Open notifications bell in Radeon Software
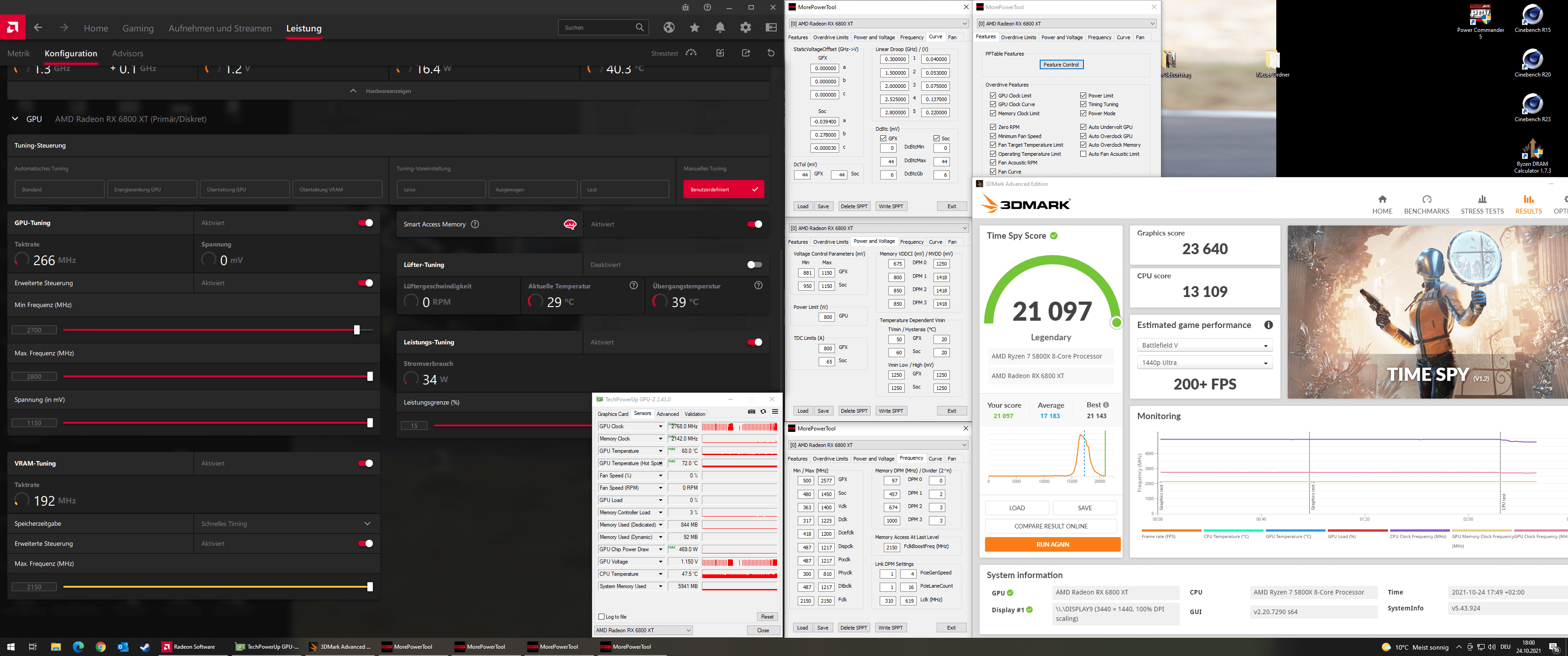This screenshot has height=656, width=1568. pyautogui.click(x=720, y=27)
